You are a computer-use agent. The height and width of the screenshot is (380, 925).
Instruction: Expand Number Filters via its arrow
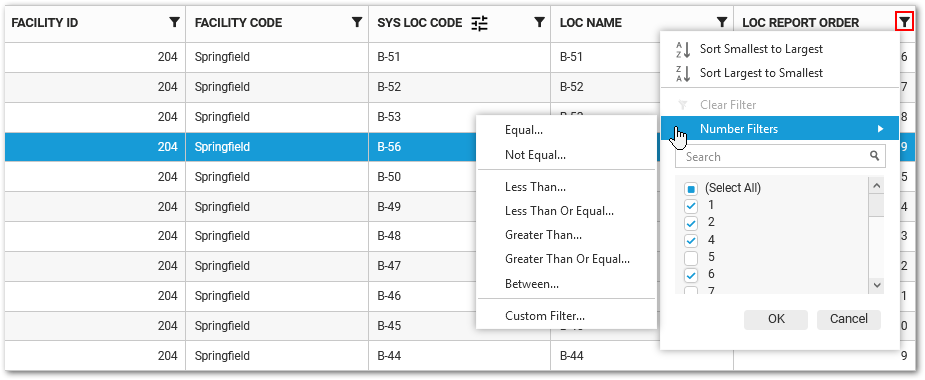(880, 129)
